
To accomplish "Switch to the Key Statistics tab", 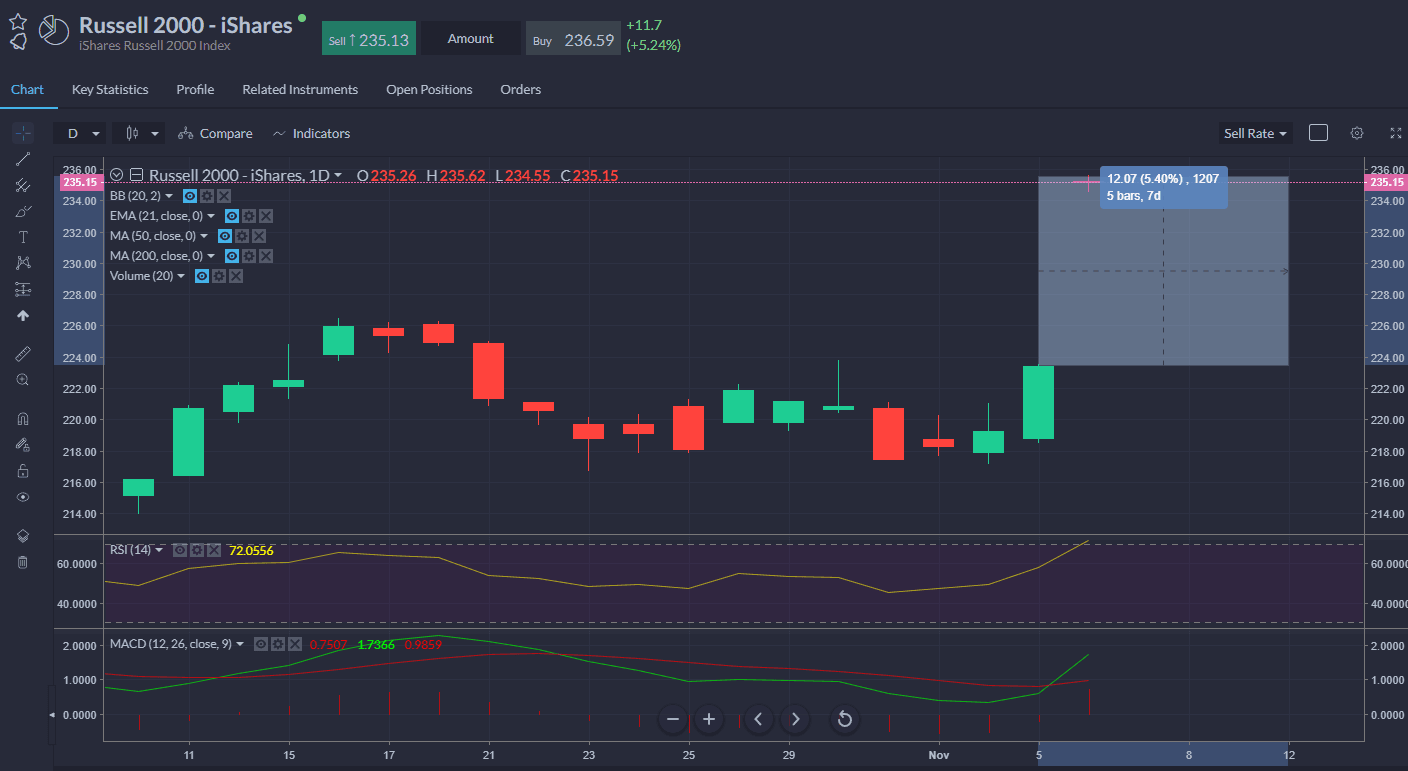I will 110,89.
